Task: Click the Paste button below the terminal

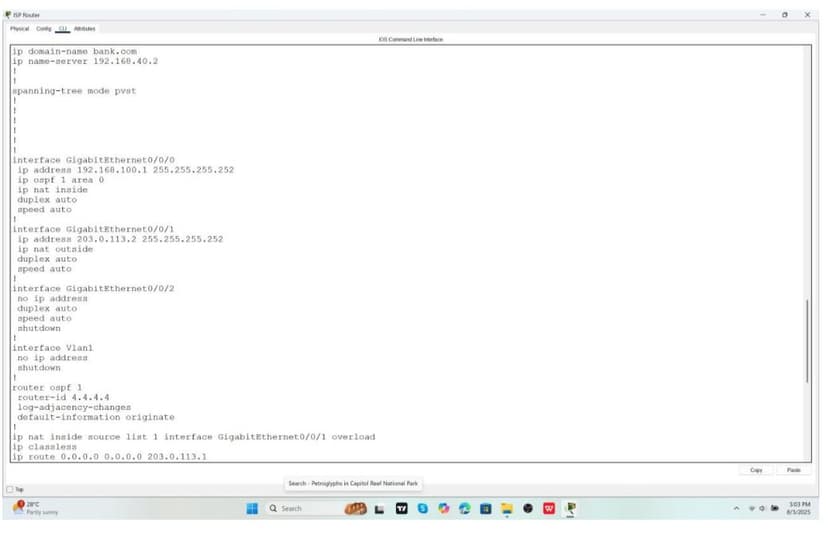Action: 793,470
